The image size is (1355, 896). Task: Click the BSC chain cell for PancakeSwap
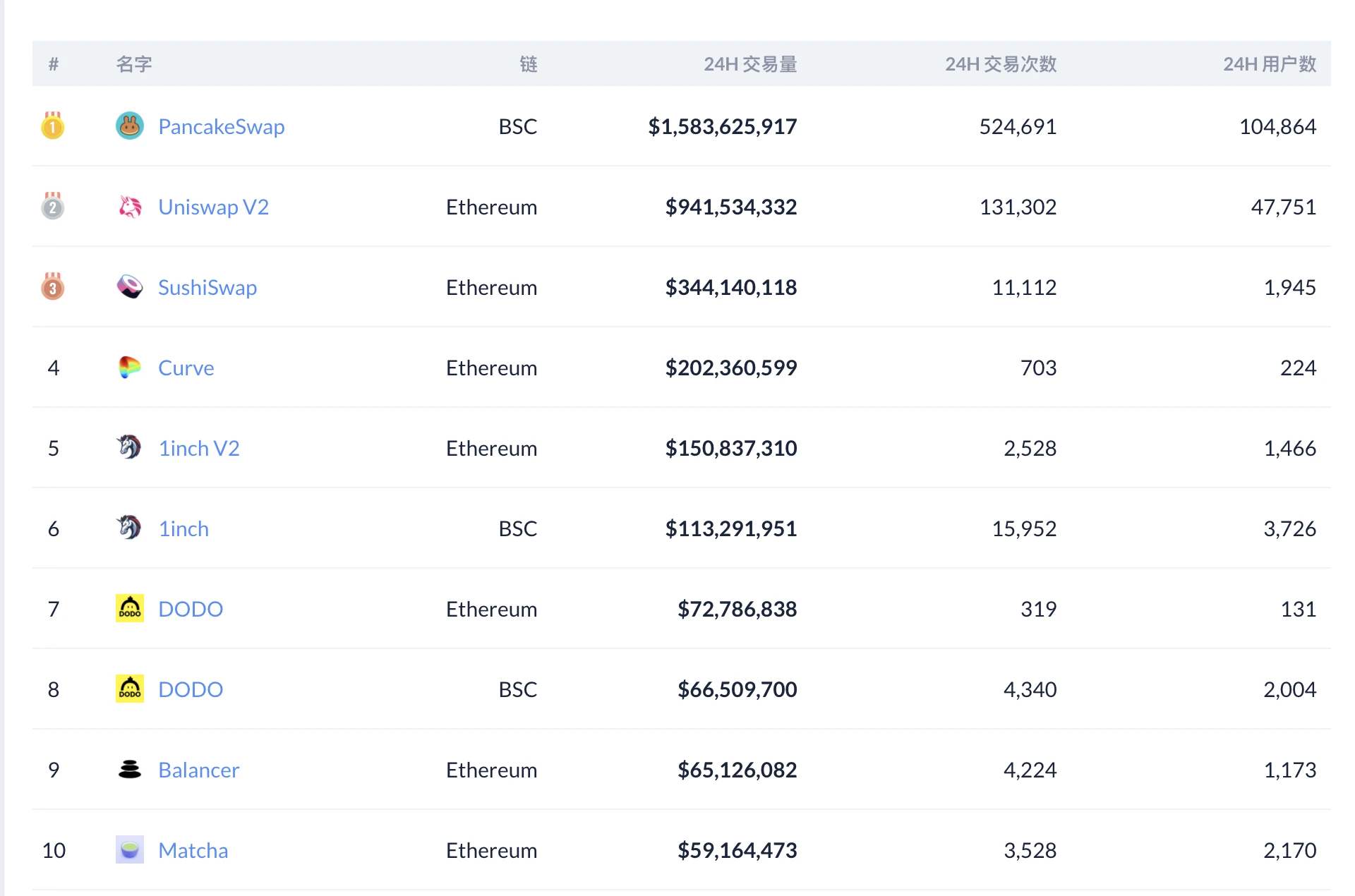point(518,127)
